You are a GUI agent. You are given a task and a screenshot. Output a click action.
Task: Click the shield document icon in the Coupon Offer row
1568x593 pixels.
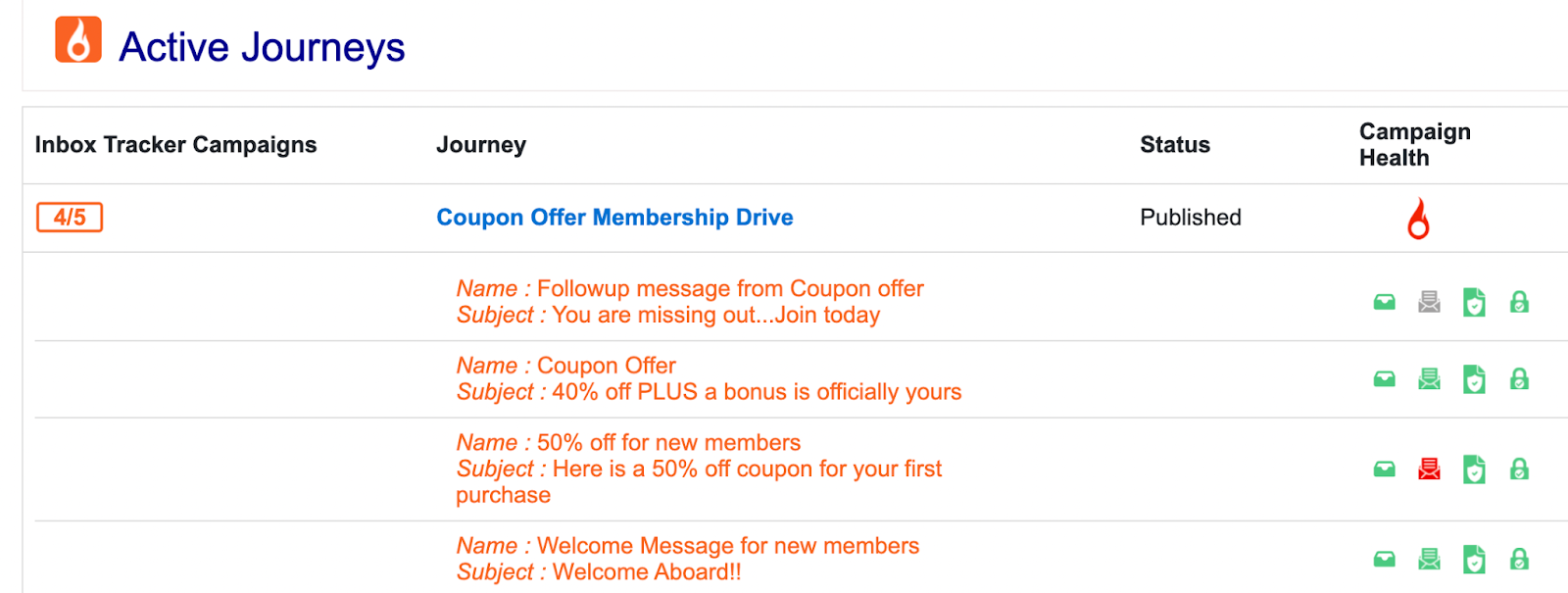pos(1474,379)
